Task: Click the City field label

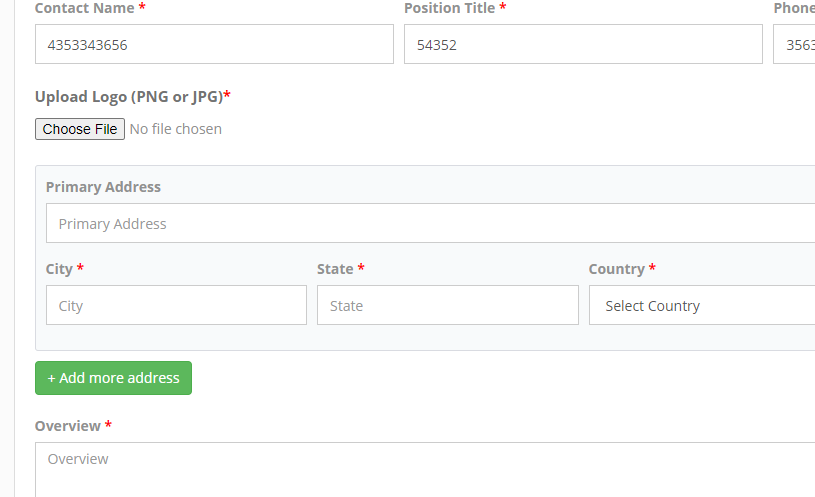Action: coord(59,269)
